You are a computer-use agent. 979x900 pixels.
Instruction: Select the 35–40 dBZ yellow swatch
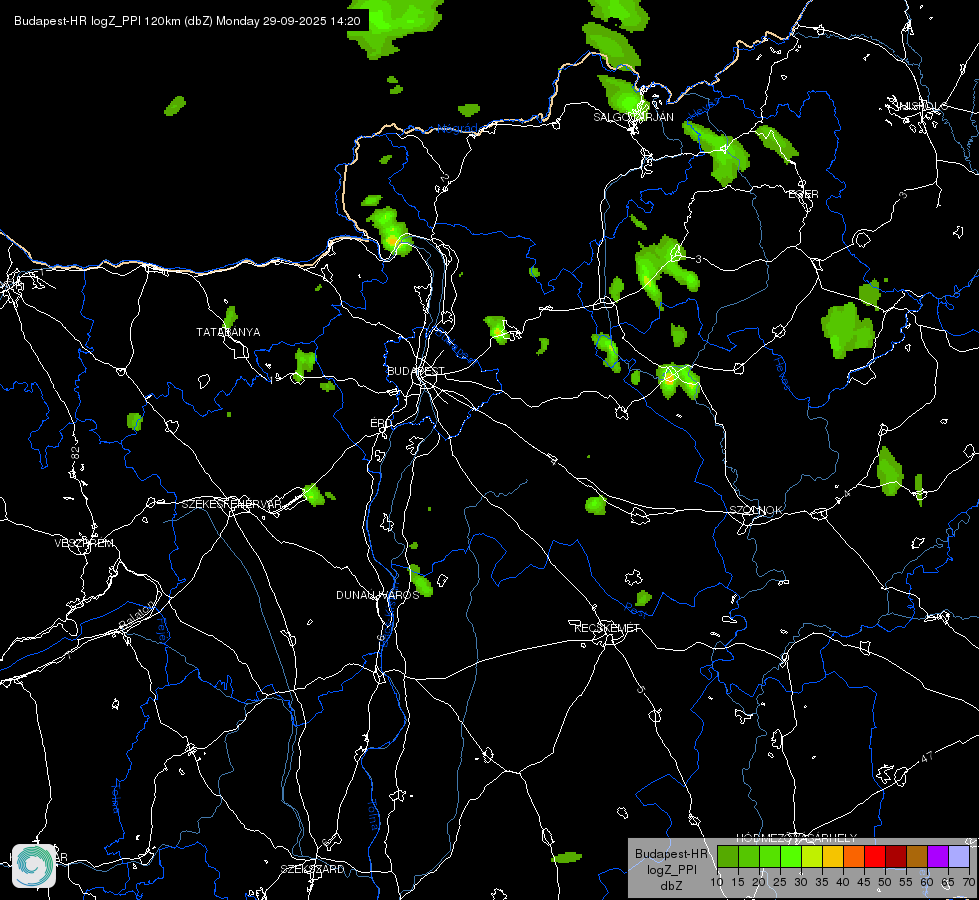pyautogui.click(x=833, y=856)
